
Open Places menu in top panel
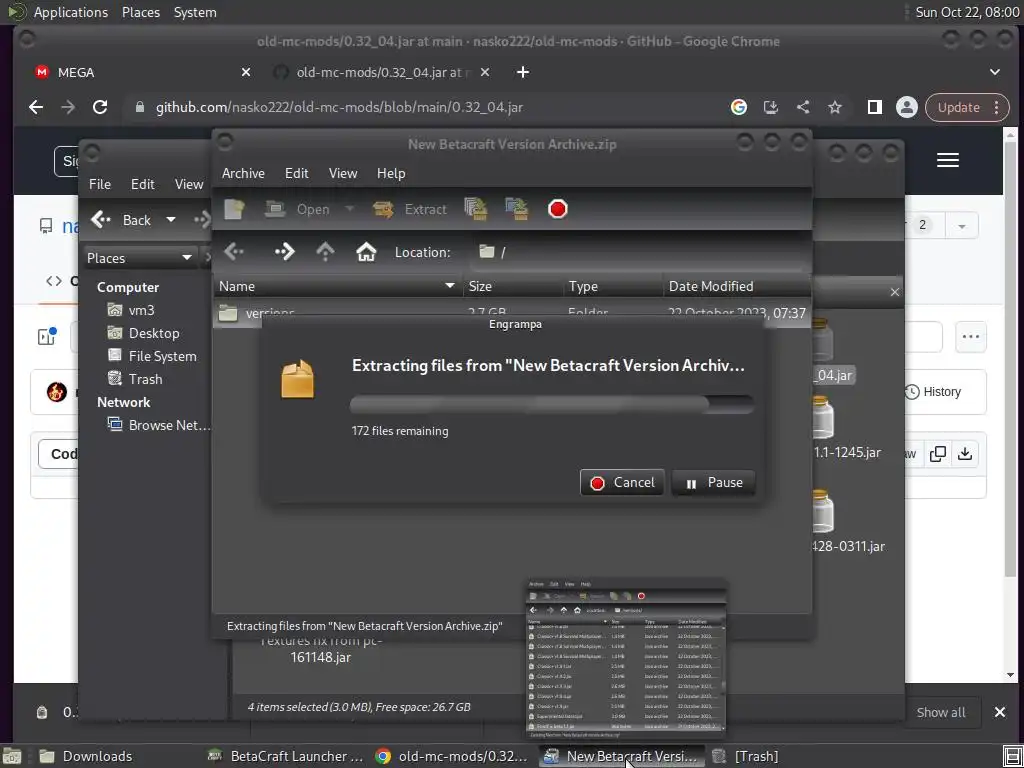point(140,12)
